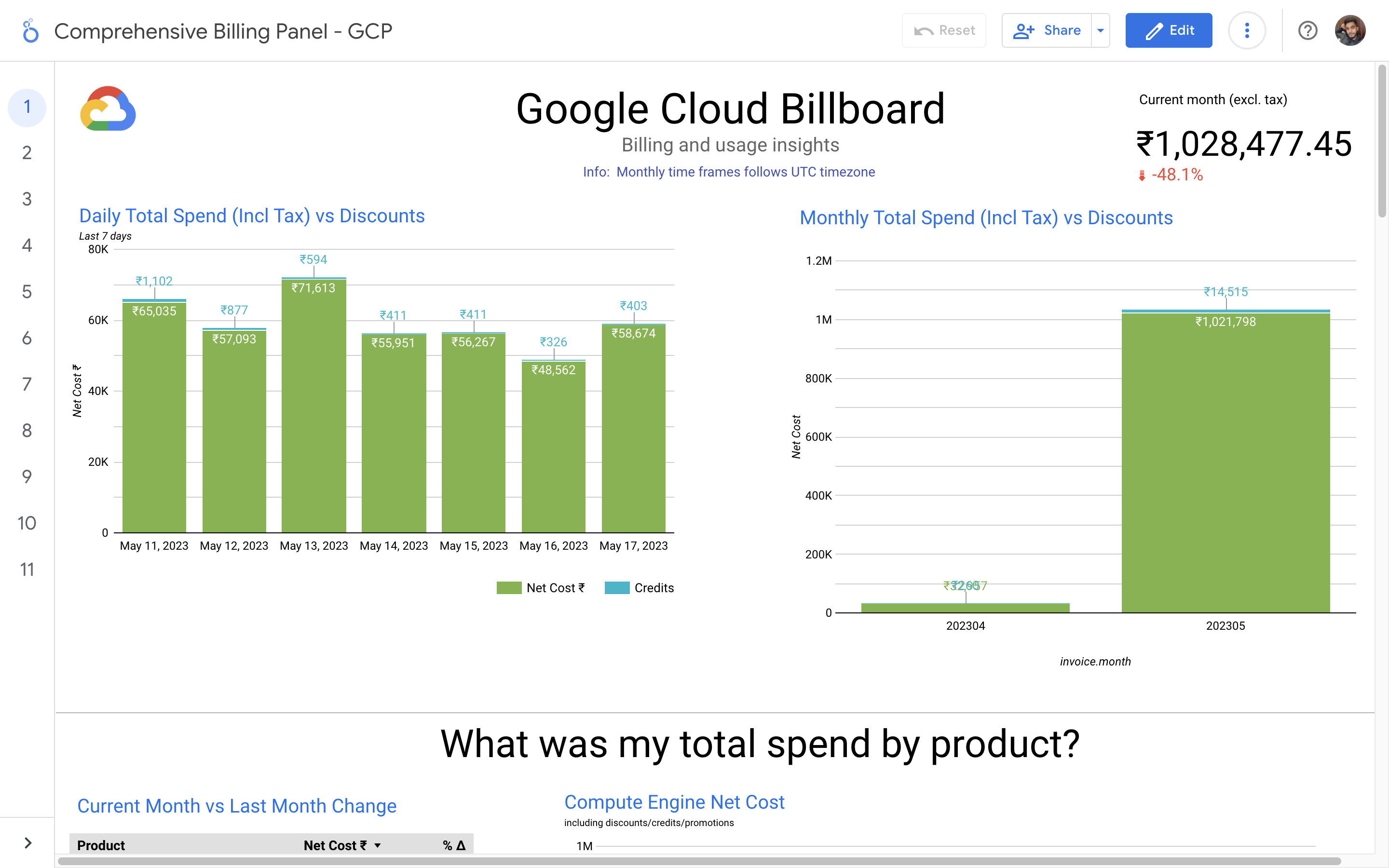This screenshot has width=1389, height=868.
Task: Toggle the Credits legend swatch
Action: click(617, 588)
